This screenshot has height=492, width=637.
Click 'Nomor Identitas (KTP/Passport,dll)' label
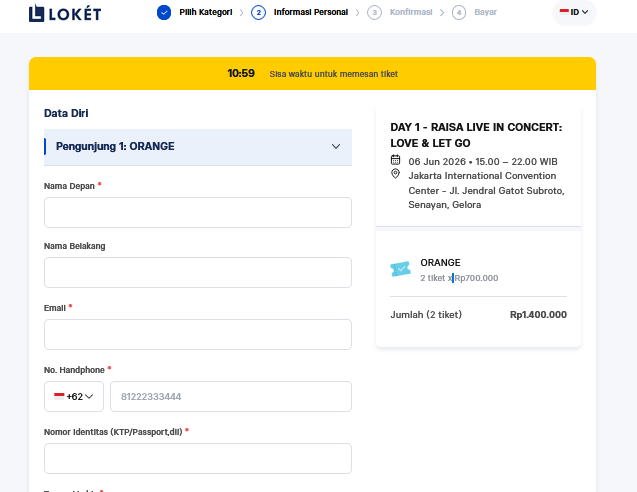[x=113, y=432]
